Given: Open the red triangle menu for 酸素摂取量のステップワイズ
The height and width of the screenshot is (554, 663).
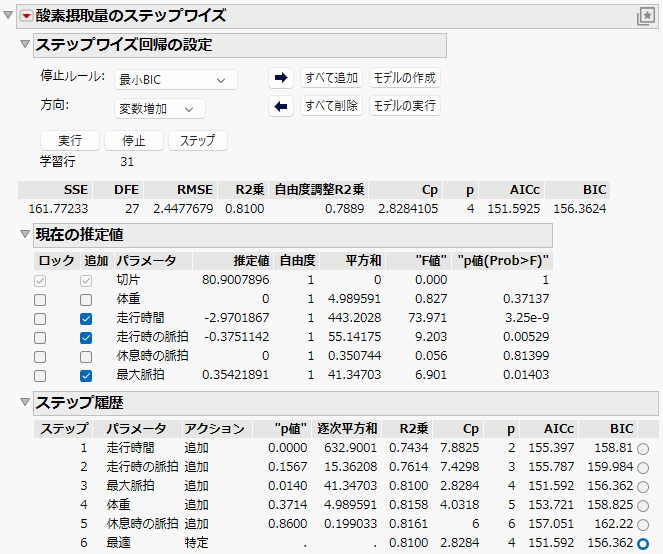Looking at the screenshot, I should (27, 16).
